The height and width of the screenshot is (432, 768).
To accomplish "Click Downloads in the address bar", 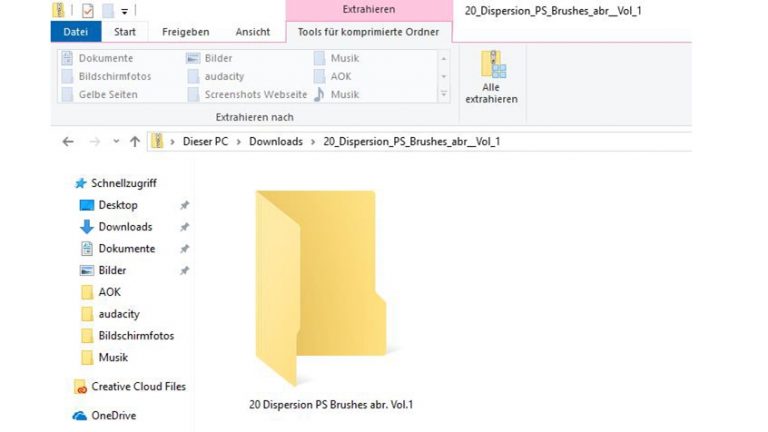I will coord(276,142).
